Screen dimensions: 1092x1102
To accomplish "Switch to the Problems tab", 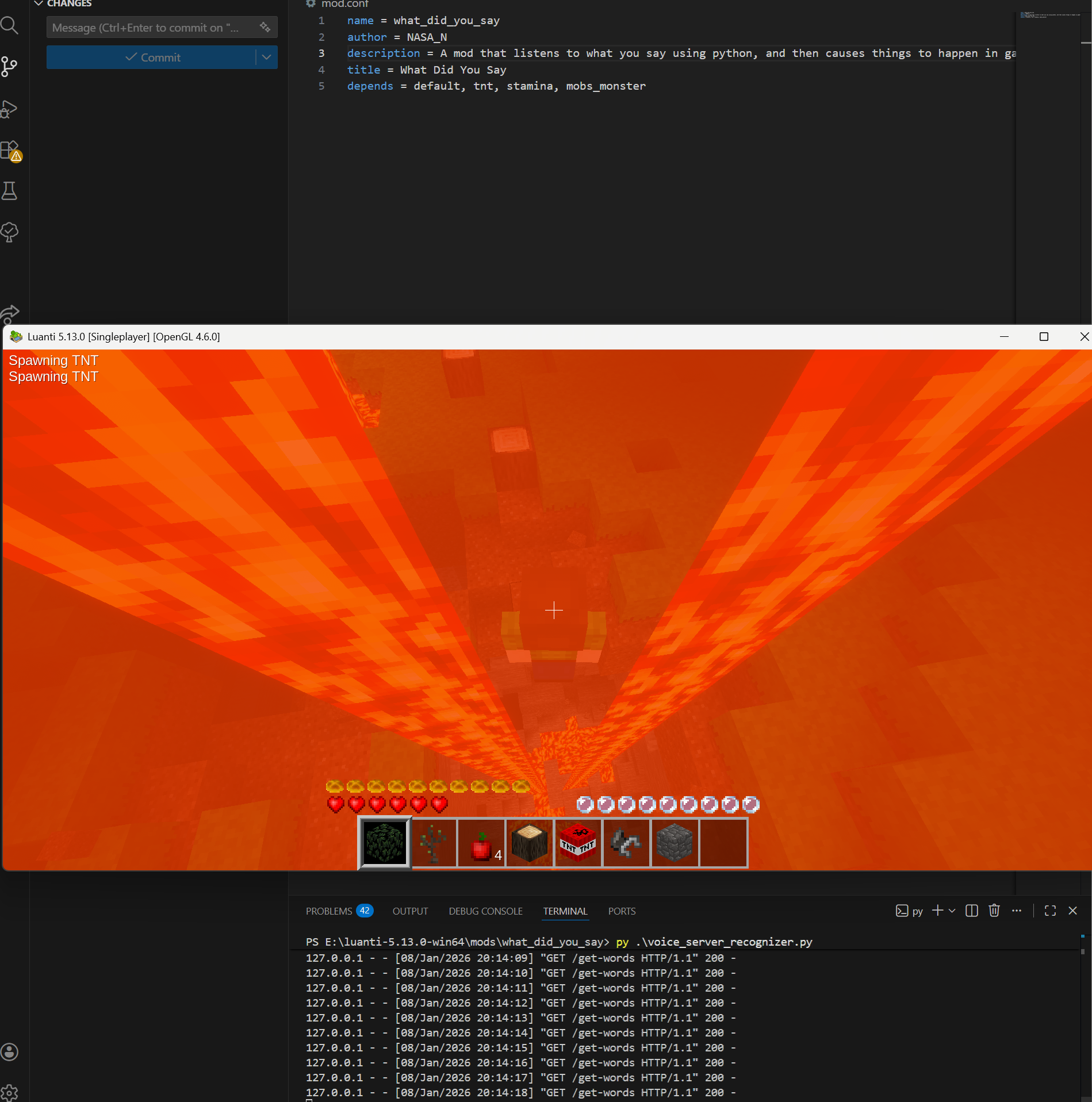I will pos(329,911).
